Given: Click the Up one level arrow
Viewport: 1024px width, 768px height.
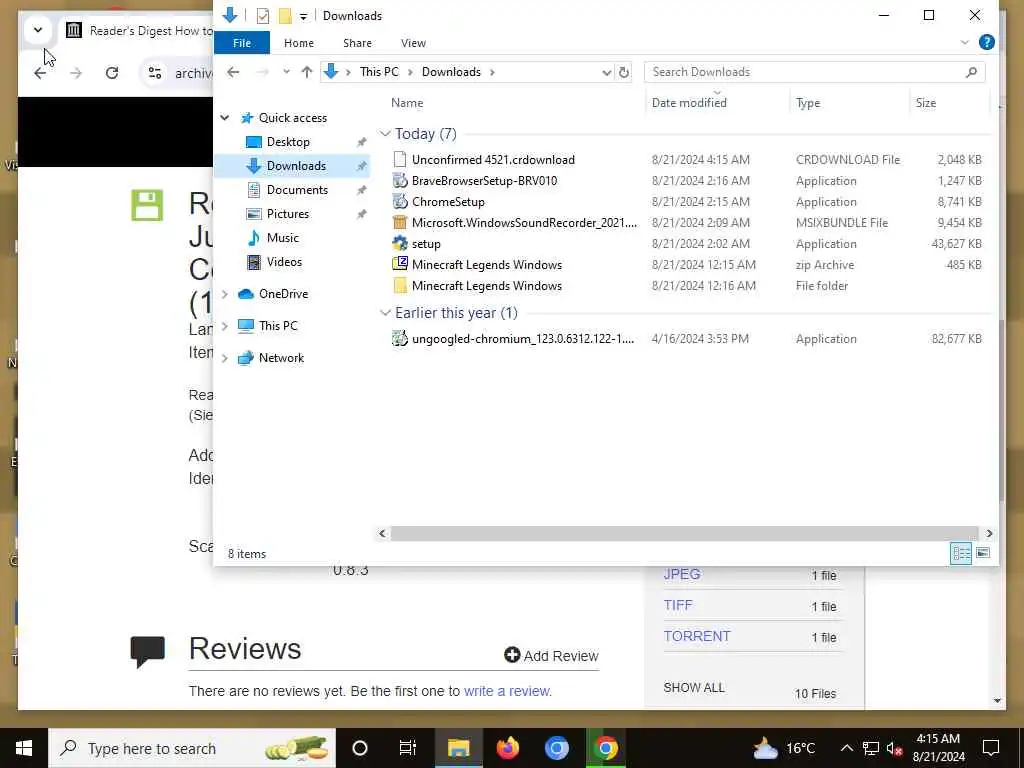Looking at the screenshot, I should pyautogui.click(x=306, y=72).
